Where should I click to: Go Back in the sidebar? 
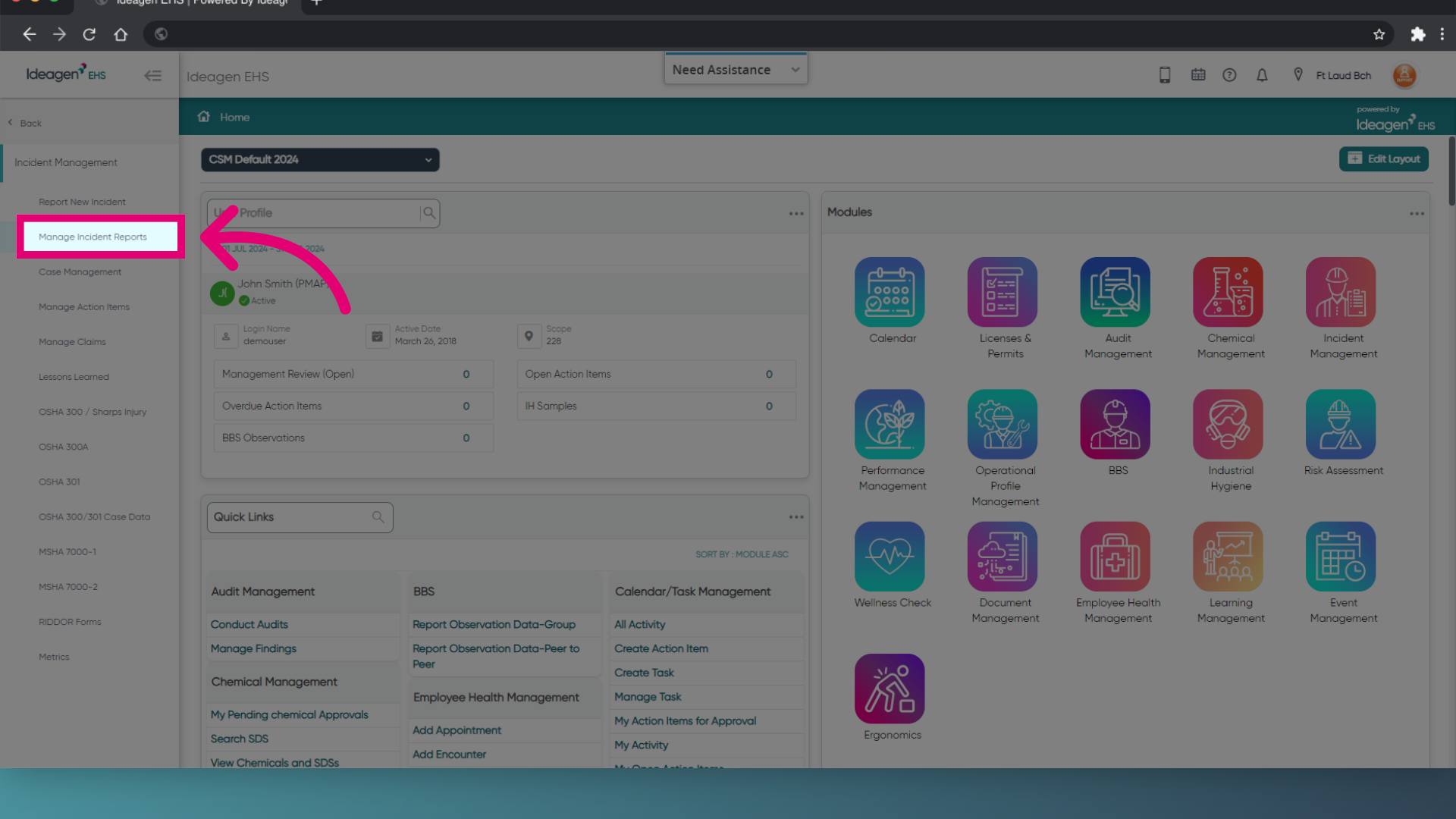point(25,123)
